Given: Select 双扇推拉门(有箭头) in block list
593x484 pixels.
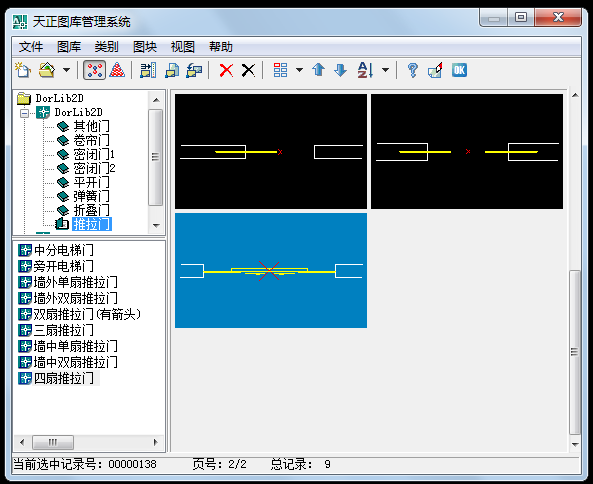Looking at the screenshot, I should point(87,314).
